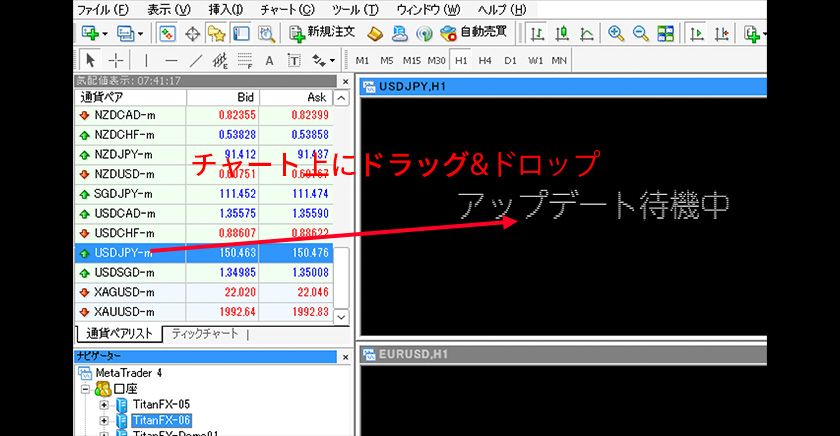Click the zoom out magnifier icon
The width and height of the screenshot is (840, 436).
[640, 33]
